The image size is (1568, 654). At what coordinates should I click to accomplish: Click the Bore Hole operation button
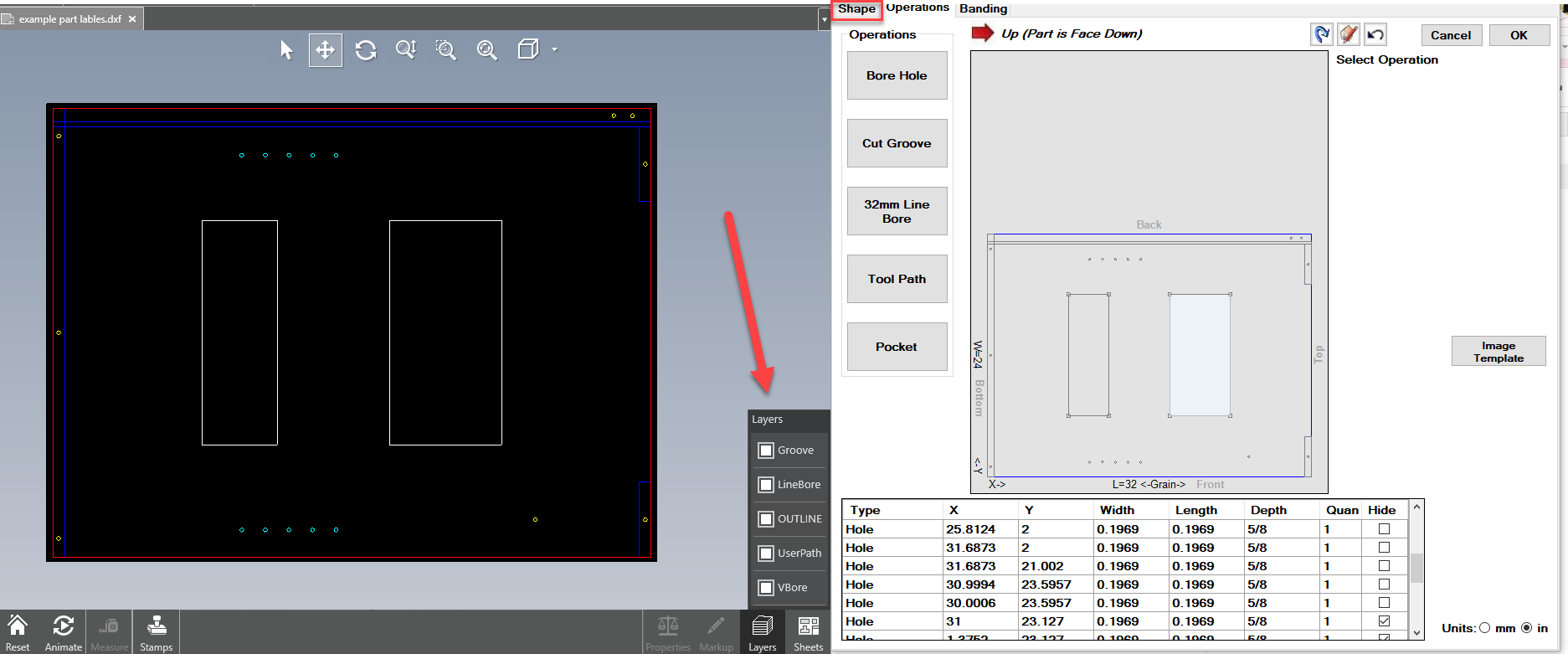[x=897, y=75]
